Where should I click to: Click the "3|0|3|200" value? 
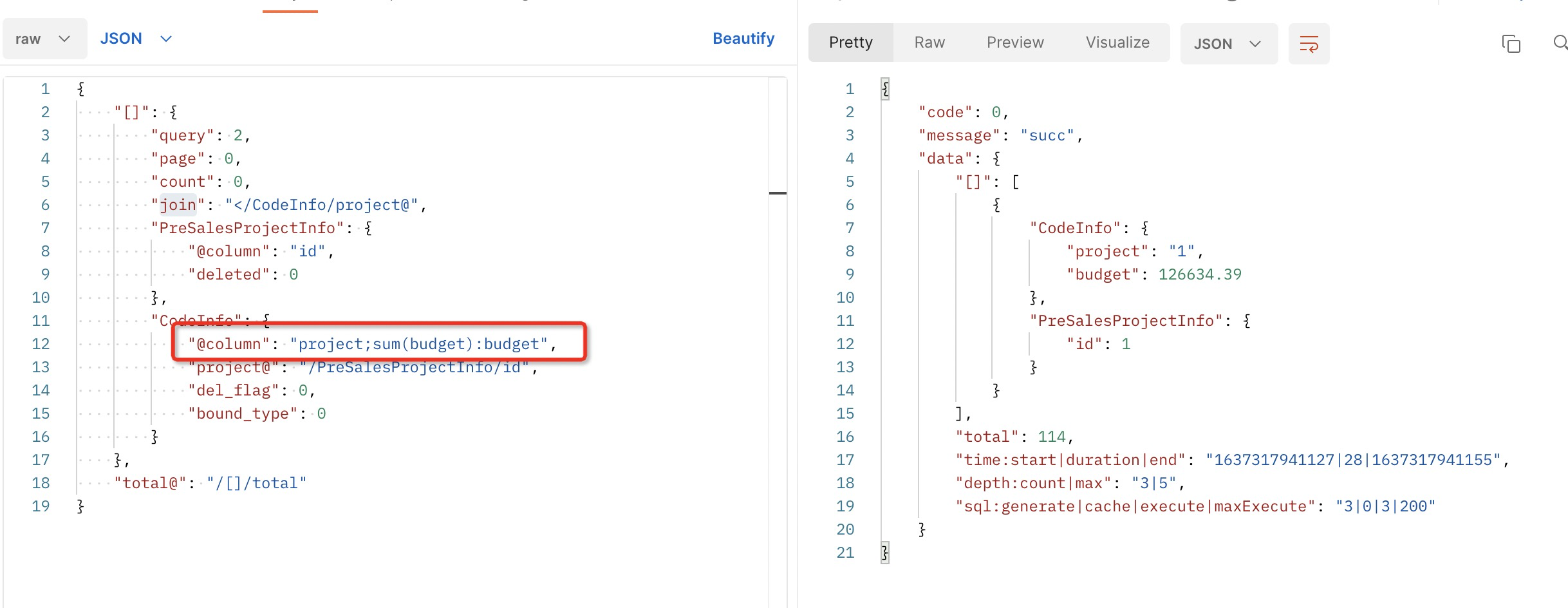click(x=1385, y=506)
